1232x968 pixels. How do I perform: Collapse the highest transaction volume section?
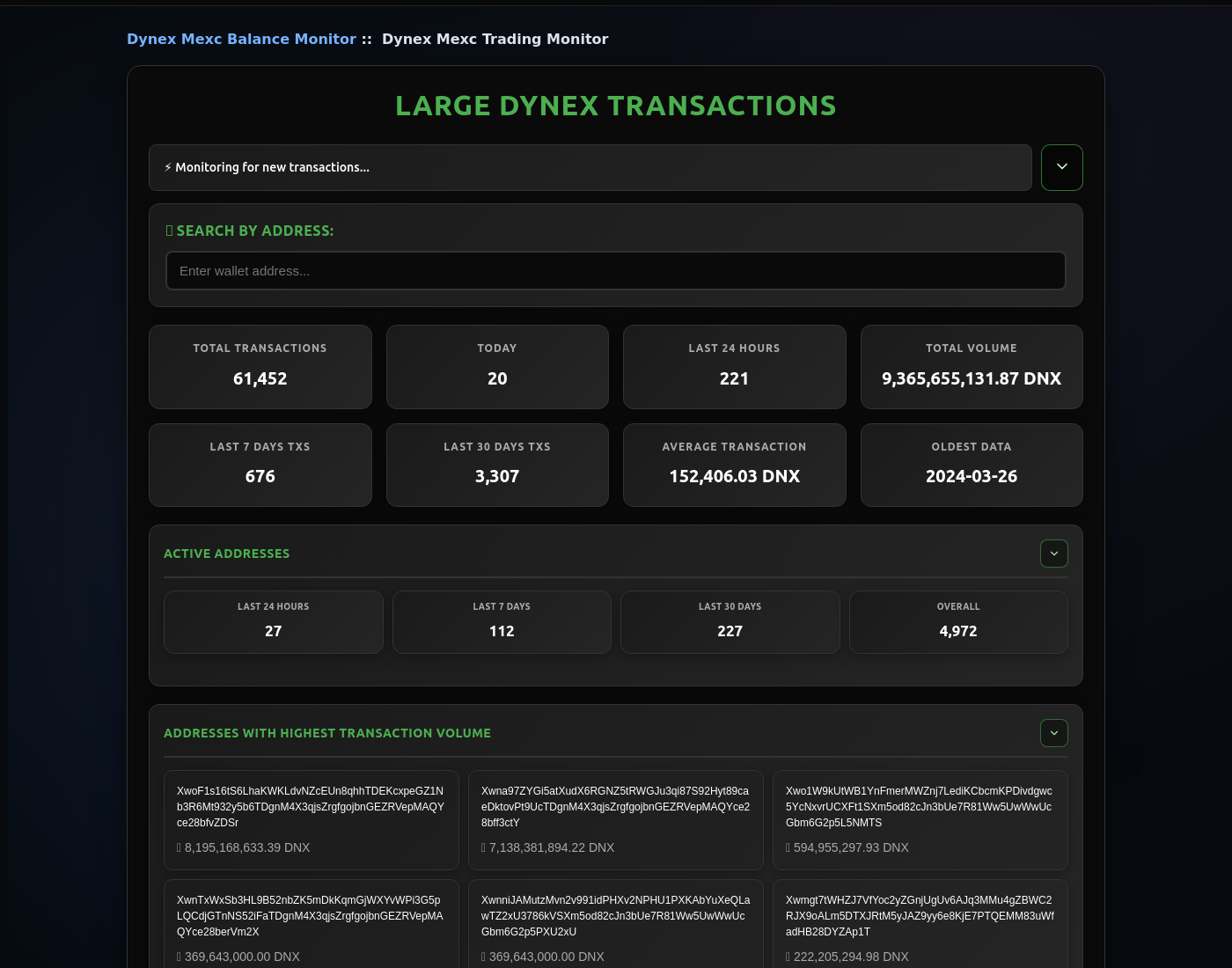[1054, 733]
